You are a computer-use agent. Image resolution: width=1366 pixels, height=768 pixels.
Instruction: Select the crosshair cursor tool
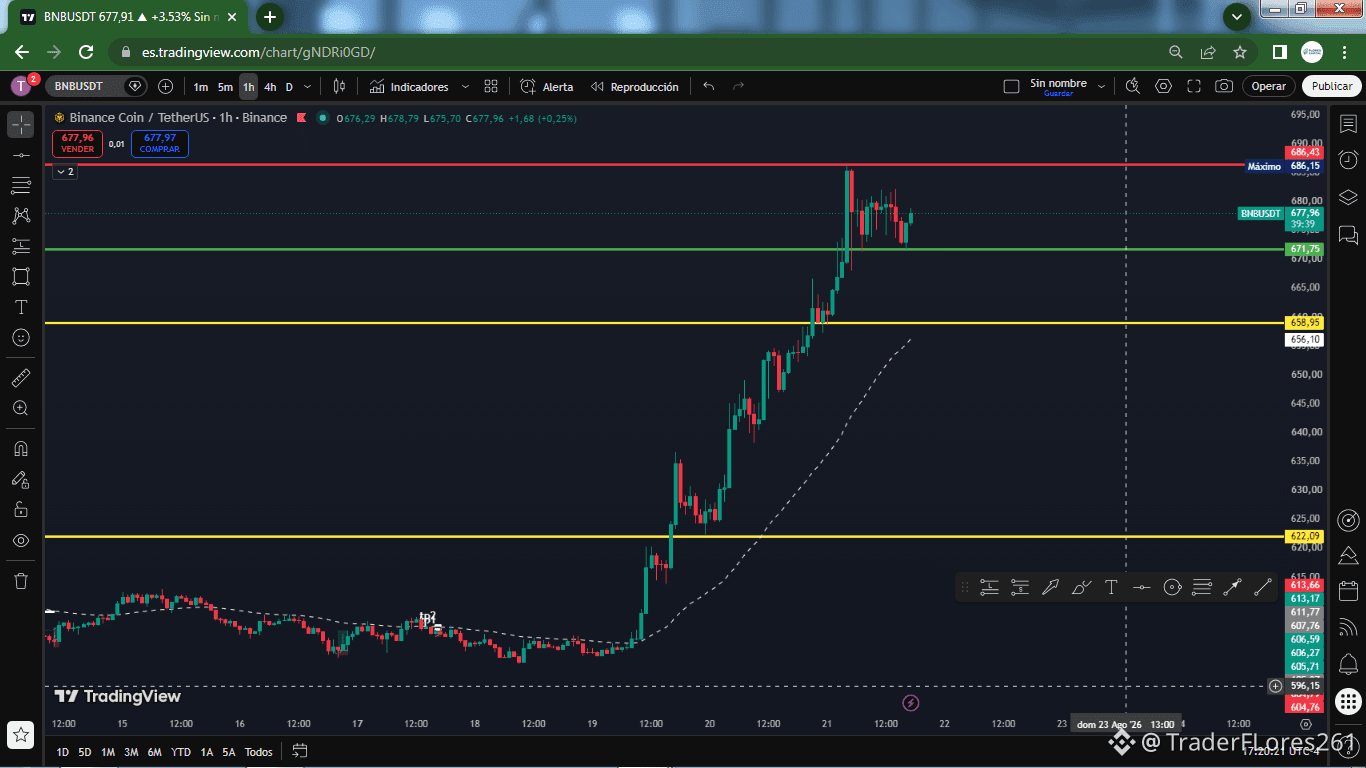tap(21, 125)
